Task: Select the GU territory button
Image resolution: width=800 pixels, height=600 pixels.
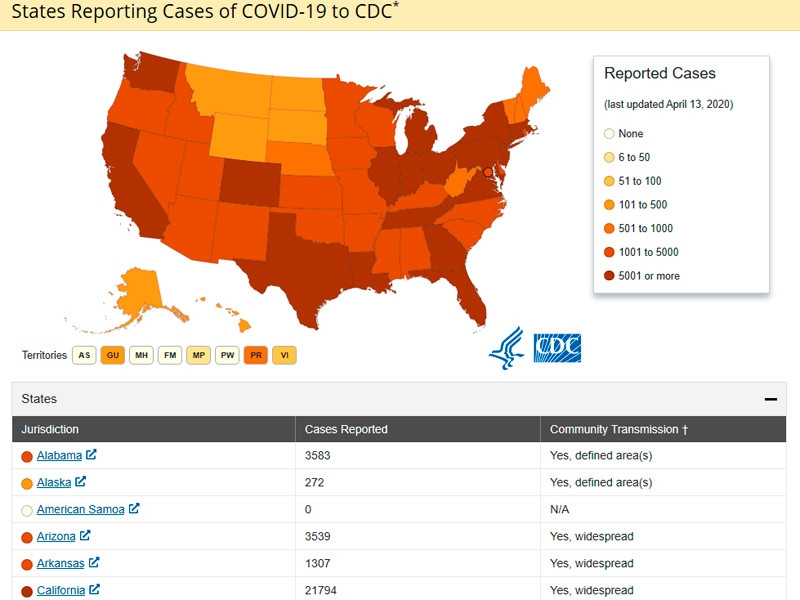Action: 113,355
